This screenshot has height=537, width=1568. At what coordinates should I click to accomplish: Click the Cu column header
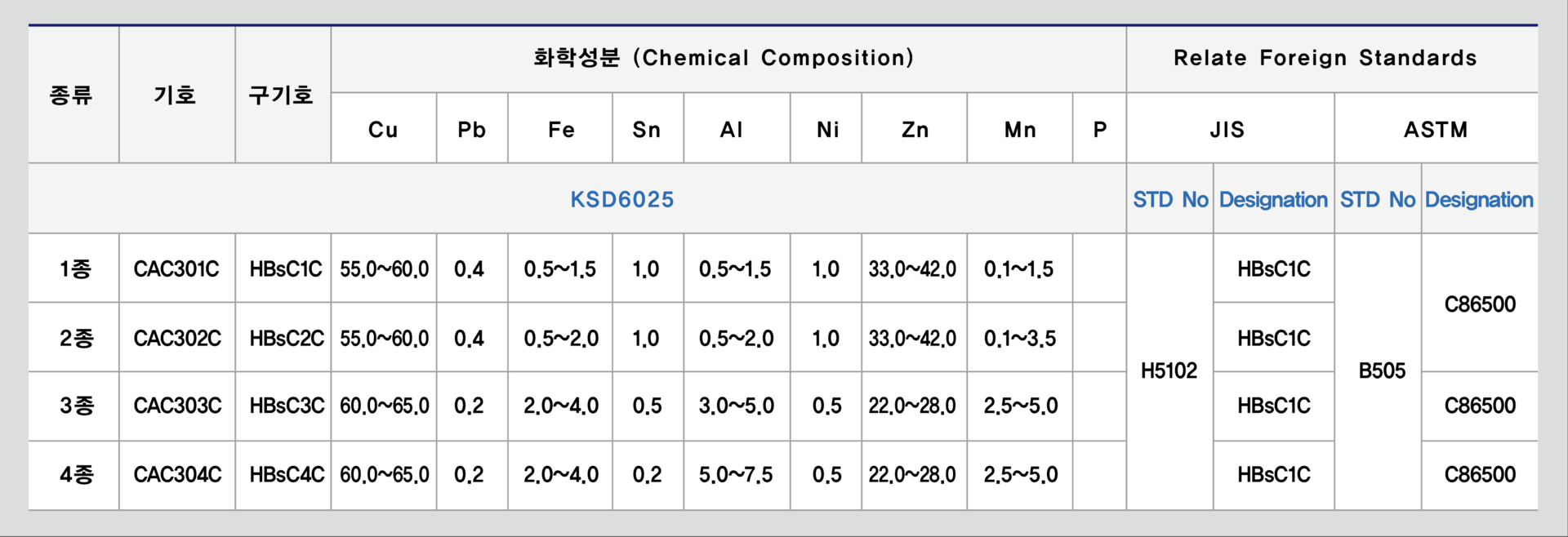coord(383,130)
